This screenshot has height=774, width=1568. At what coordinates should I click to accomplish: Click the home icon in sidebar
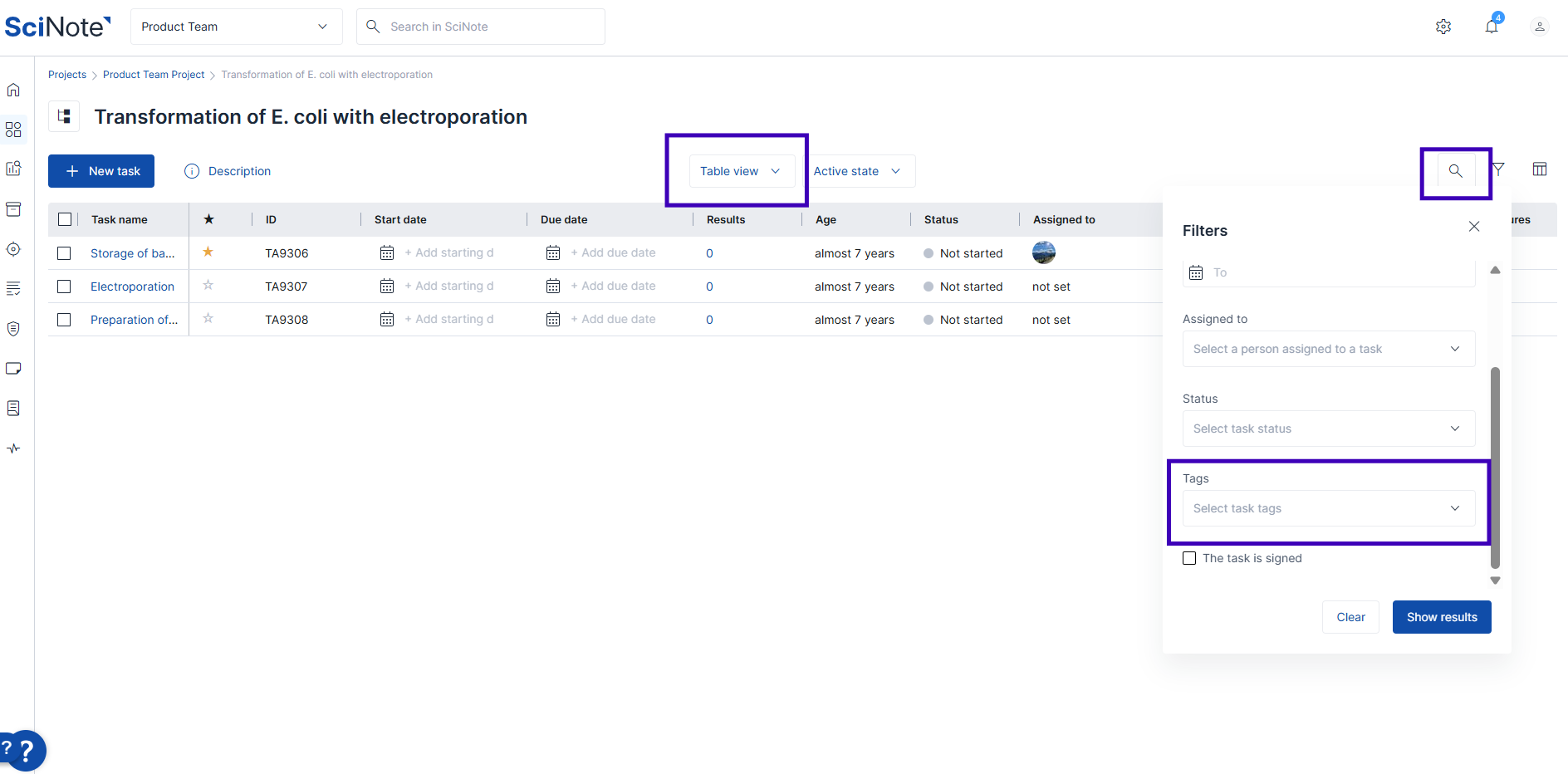click(13, 90)
